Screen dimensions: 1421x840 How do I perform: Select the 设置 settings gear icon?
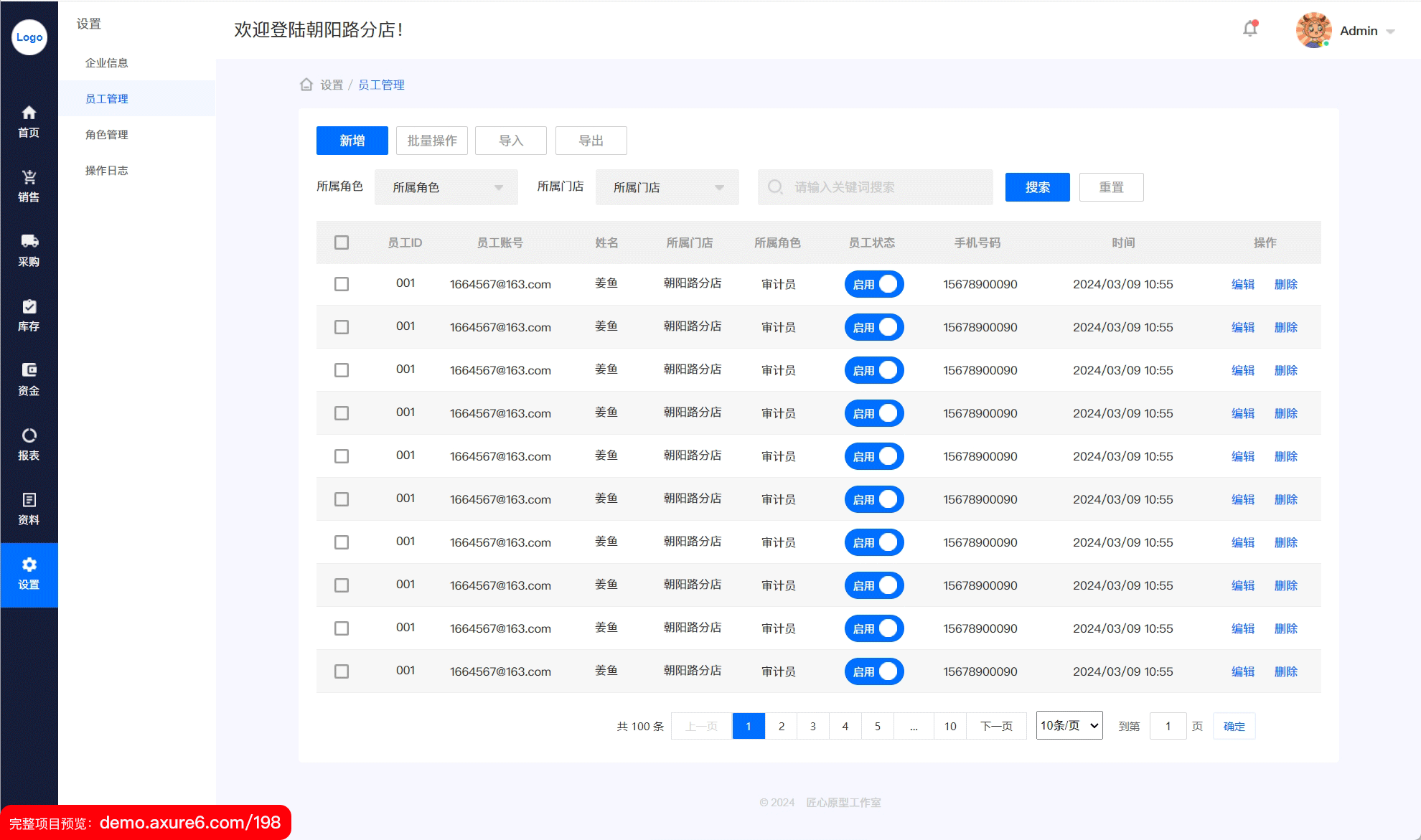[x=29, y=565]
